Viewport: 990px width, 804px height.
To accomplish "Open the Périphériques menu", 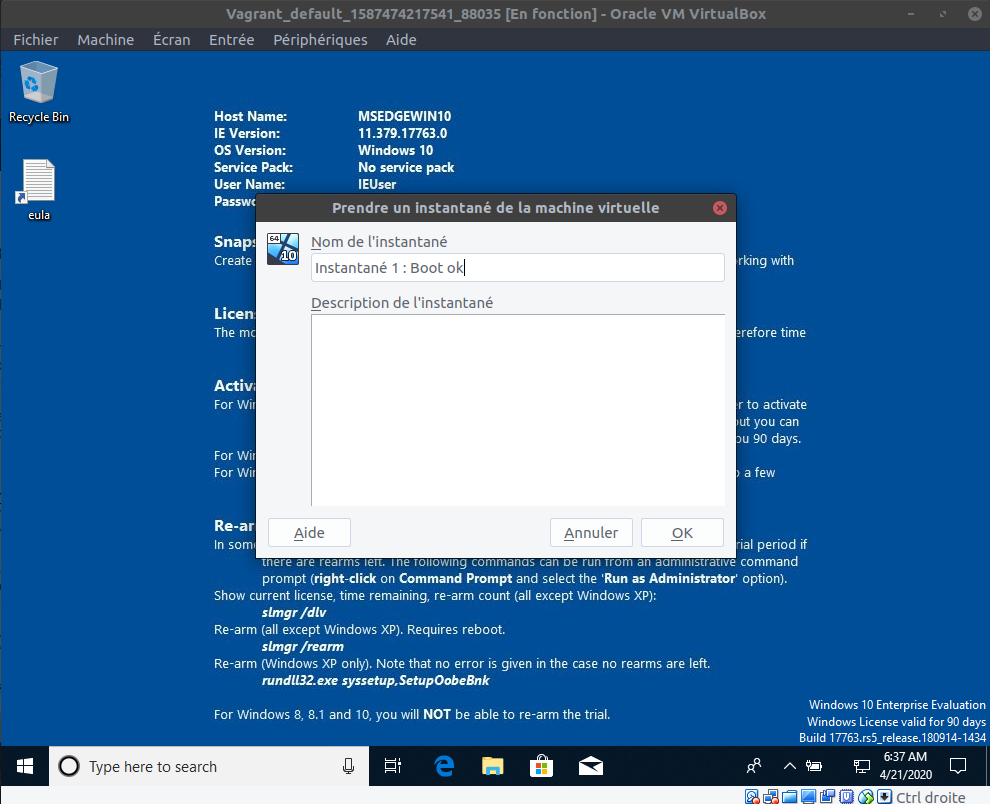I will click(x=320, y=40).
